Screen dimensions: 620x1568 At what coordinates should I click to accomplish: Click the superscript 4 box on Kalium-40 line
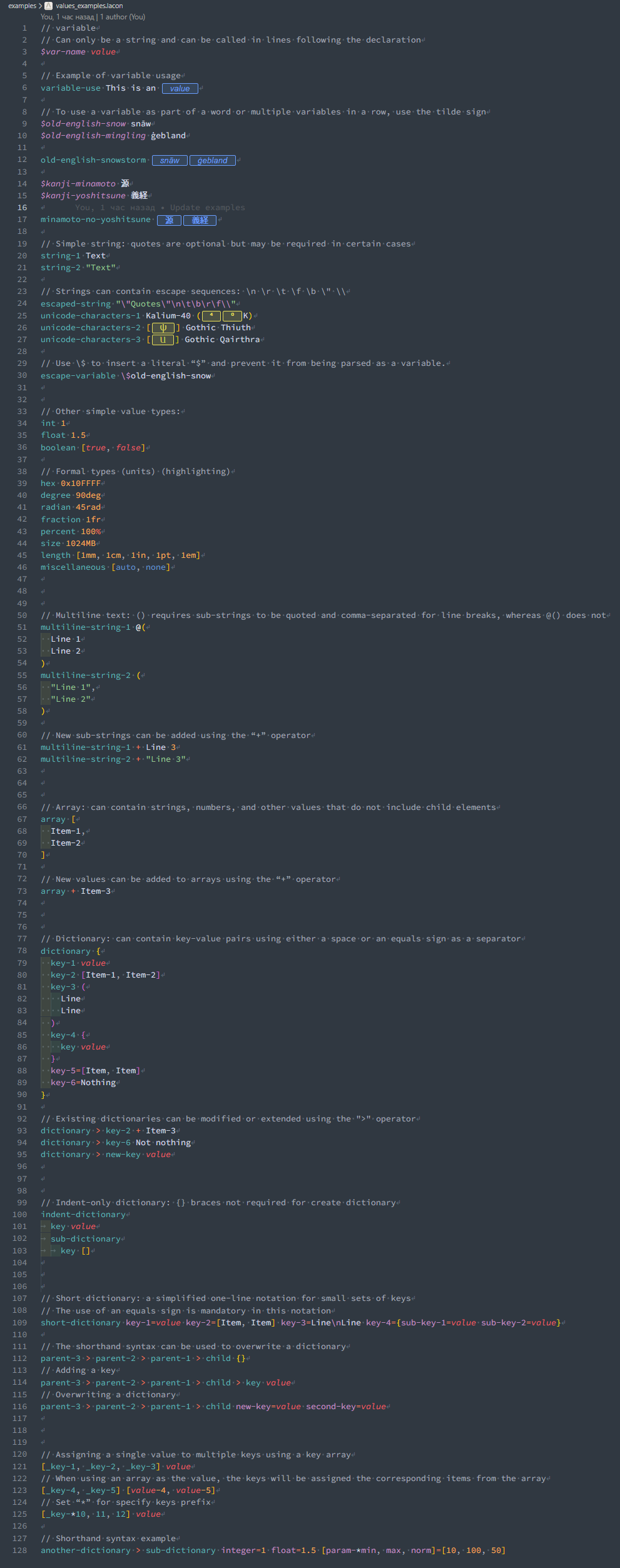pyautogui.click(x=211, y=316)
